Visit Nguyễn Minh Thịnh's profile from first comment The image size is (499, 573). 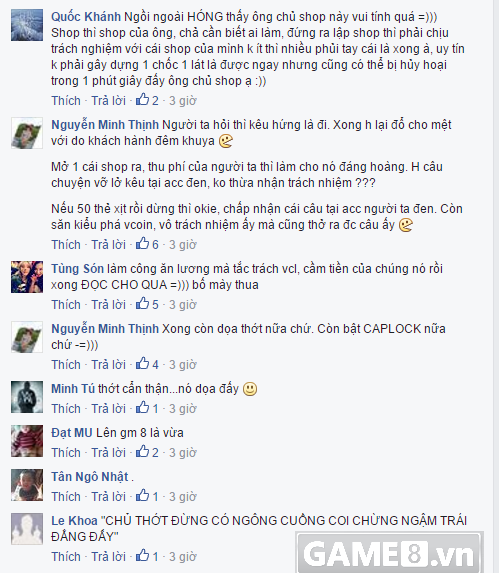(x=105, y=125)
